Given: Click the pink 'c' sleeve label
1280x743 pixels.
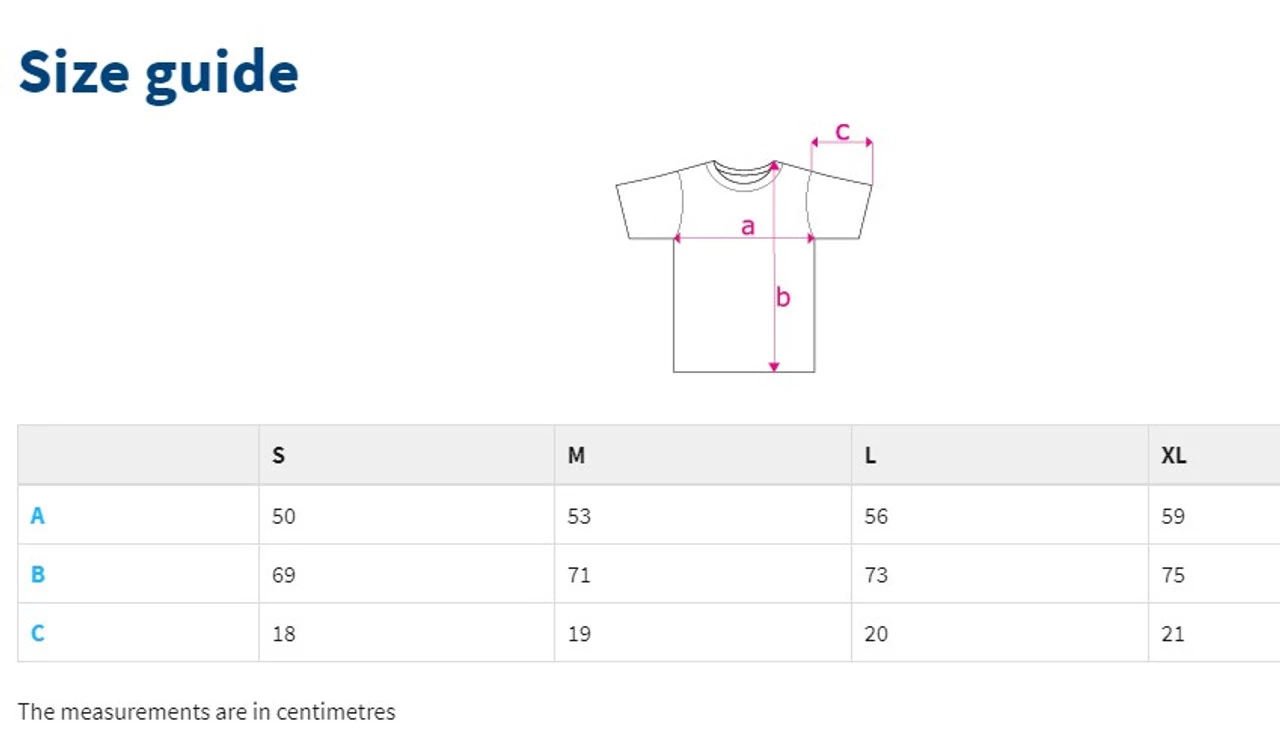Looking at the screenshot, I should click(842, 131).
